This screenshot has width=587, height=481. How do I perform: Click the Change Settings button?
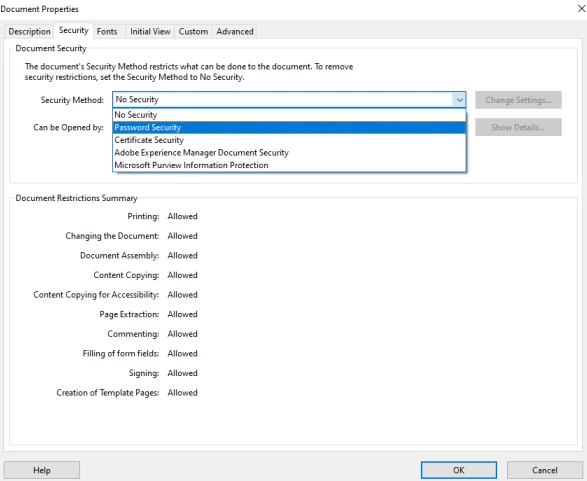click(x=518, y=100)
